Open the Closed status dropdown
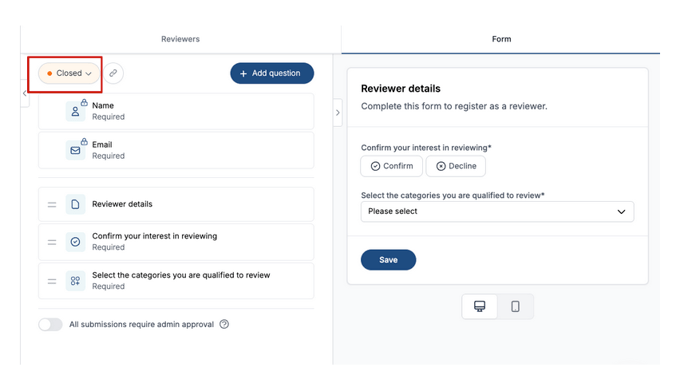Image resolution: width=688 pixels, height=387 pixels. 69,73
